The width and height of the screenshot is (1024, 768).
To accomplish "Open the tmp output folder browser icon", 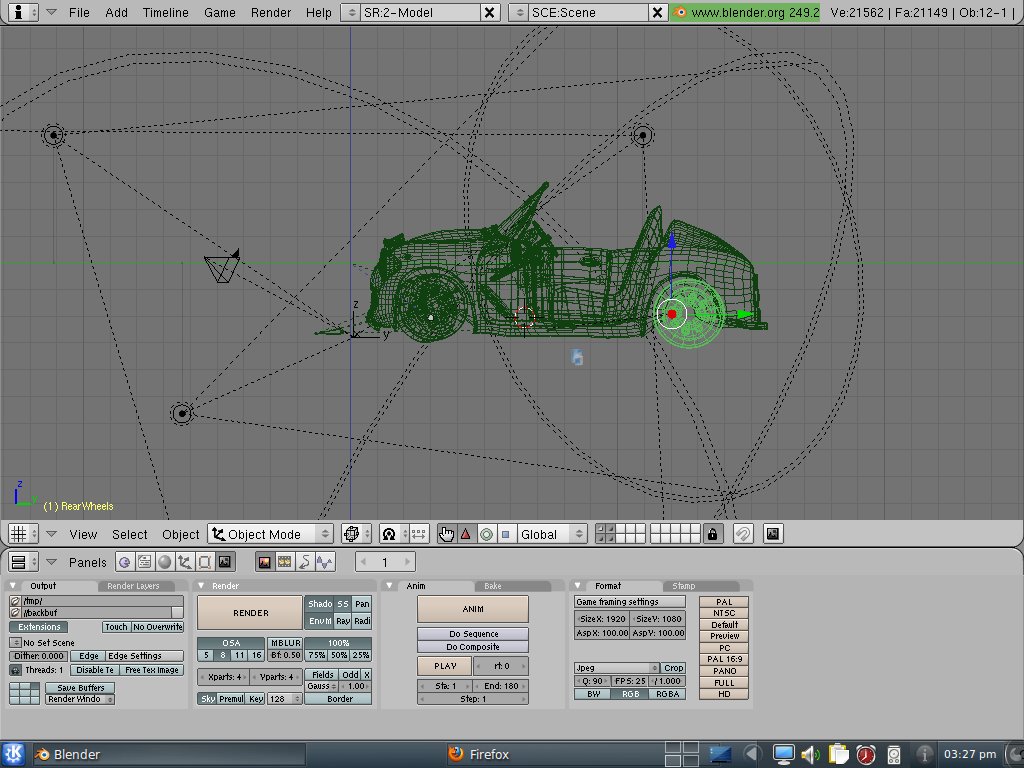I will pyautogui.click(x=15, y=601).
